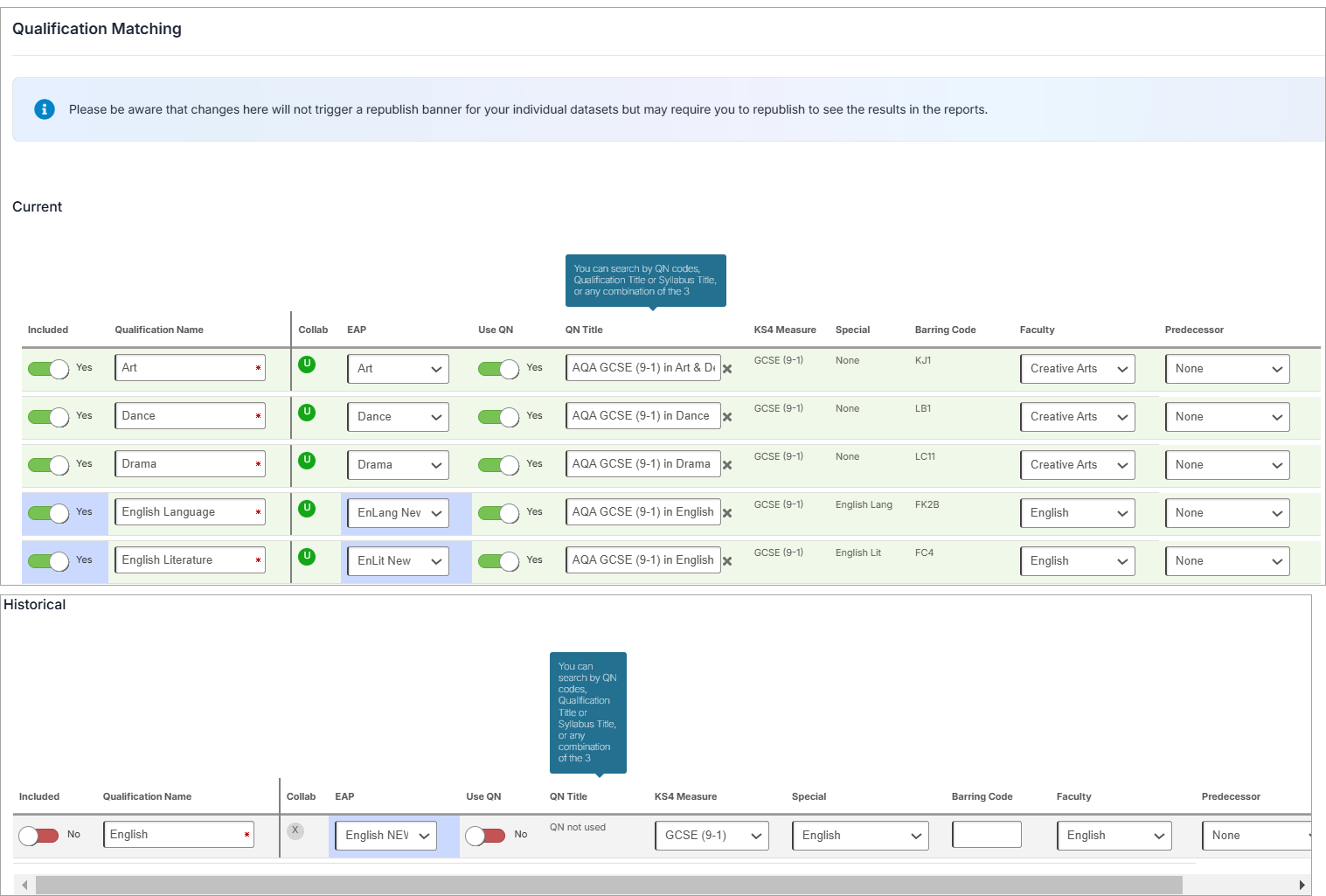The image size is (1326, 896).
Task: Click the Qualification Name column header in Current
Action: (x=159, y=330)
